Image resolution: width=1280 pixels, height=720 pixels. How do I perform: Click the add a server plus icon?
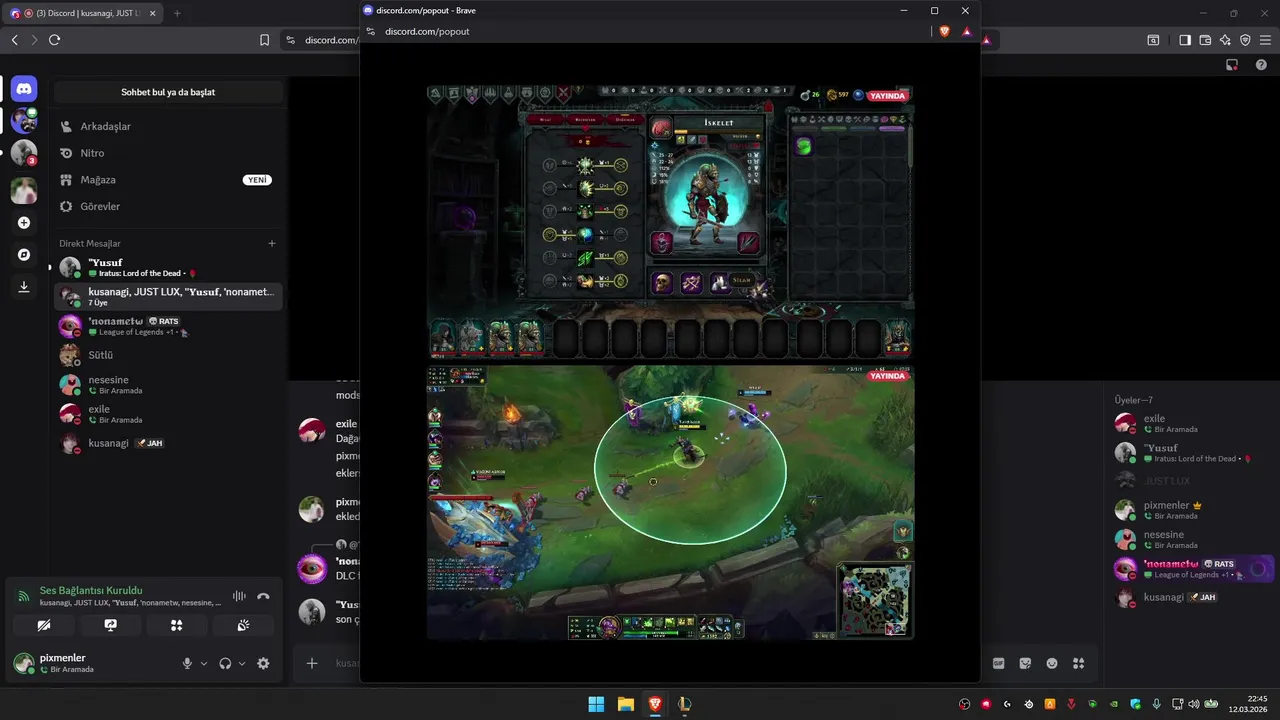click(x=24, y=223)
